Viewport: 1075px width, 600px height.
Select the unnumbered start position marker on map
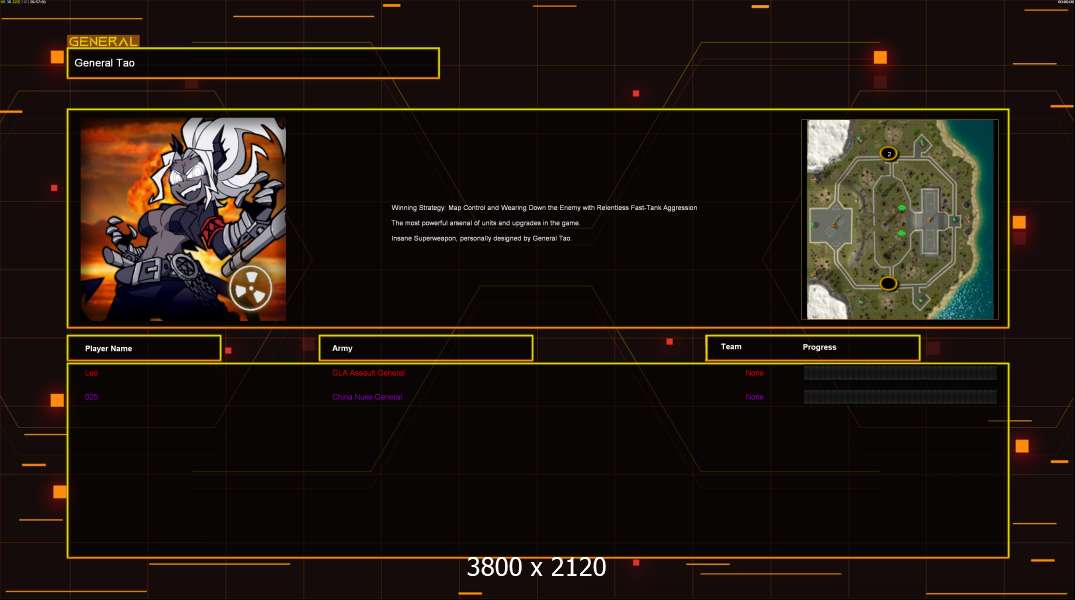889,283
